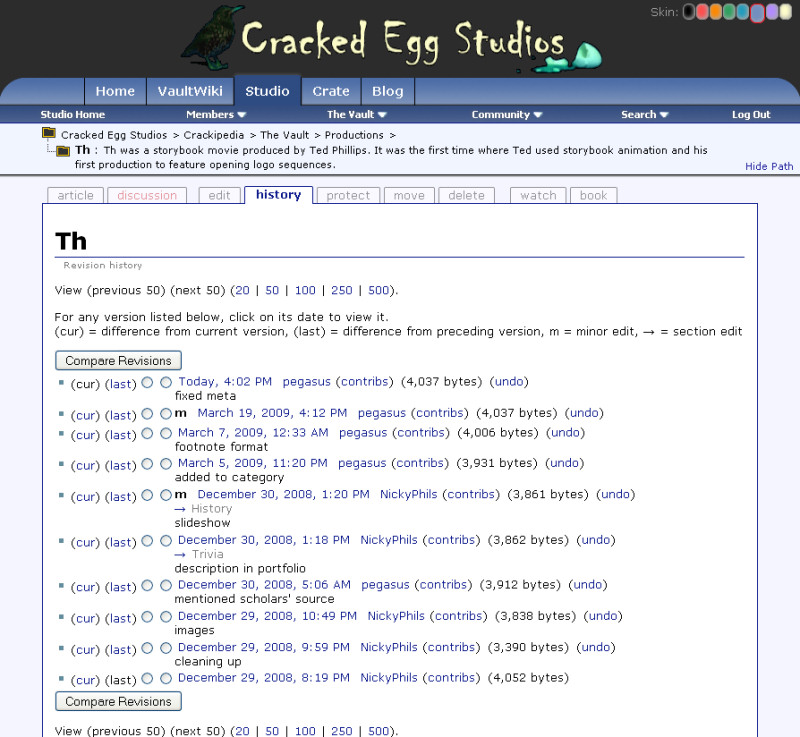The height and width of the screenshot is (737, 800).
Task: Select the second radio button in the Today, 4:02 PM row
Action: 166,383
